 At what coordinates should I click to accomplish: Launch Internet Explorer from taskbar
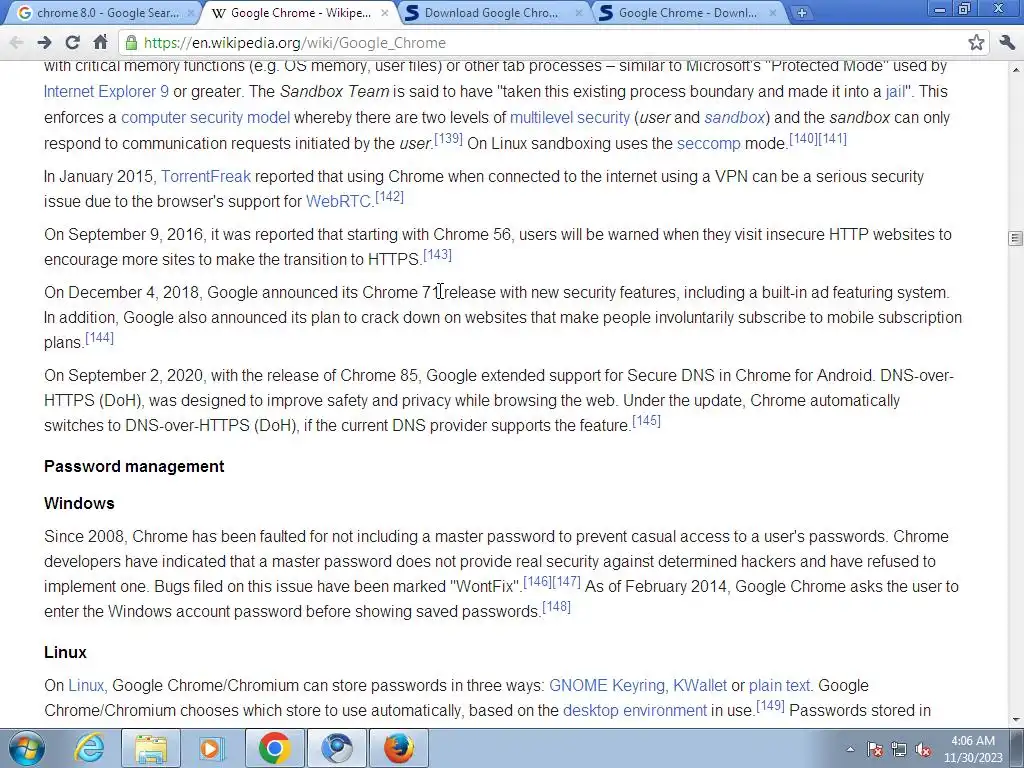click(x=89, y=748)
